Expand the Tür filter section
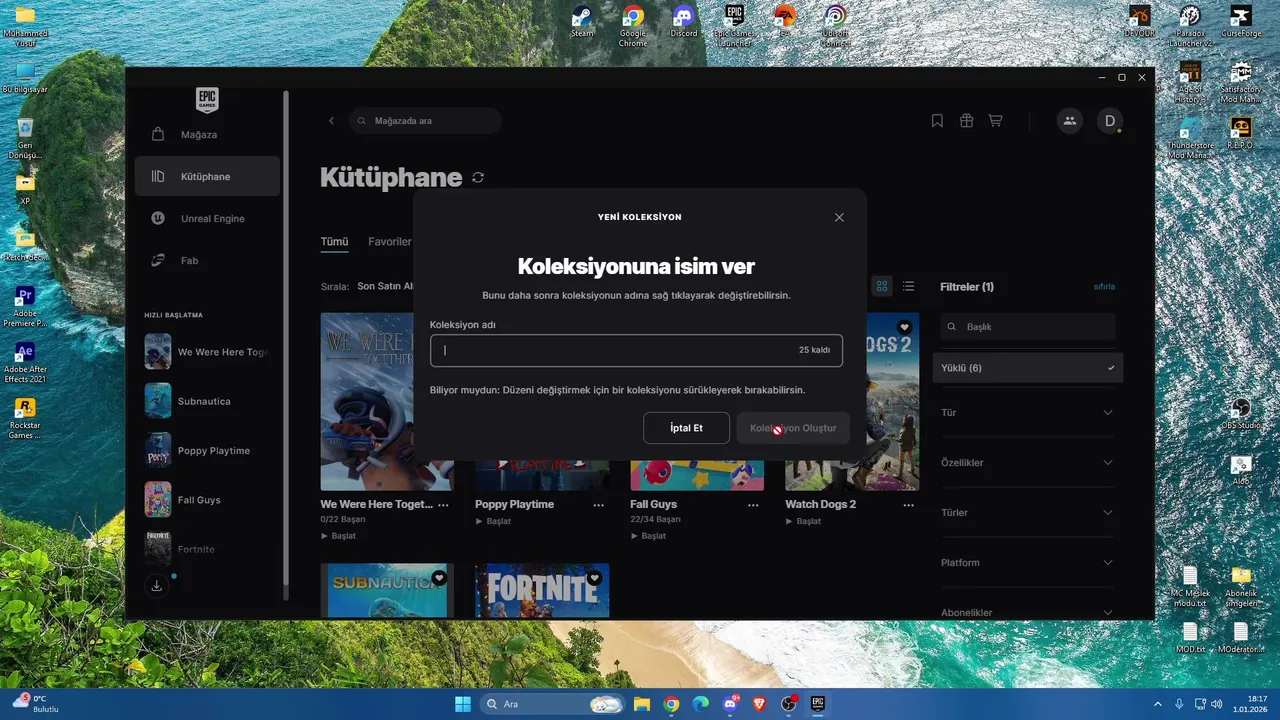 click(x=1027, y=412)
